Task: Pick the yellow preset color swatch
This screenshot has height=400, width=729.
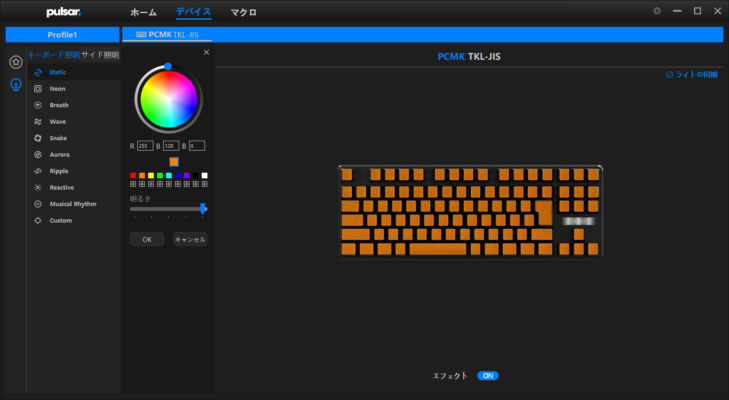Action: 151,175
